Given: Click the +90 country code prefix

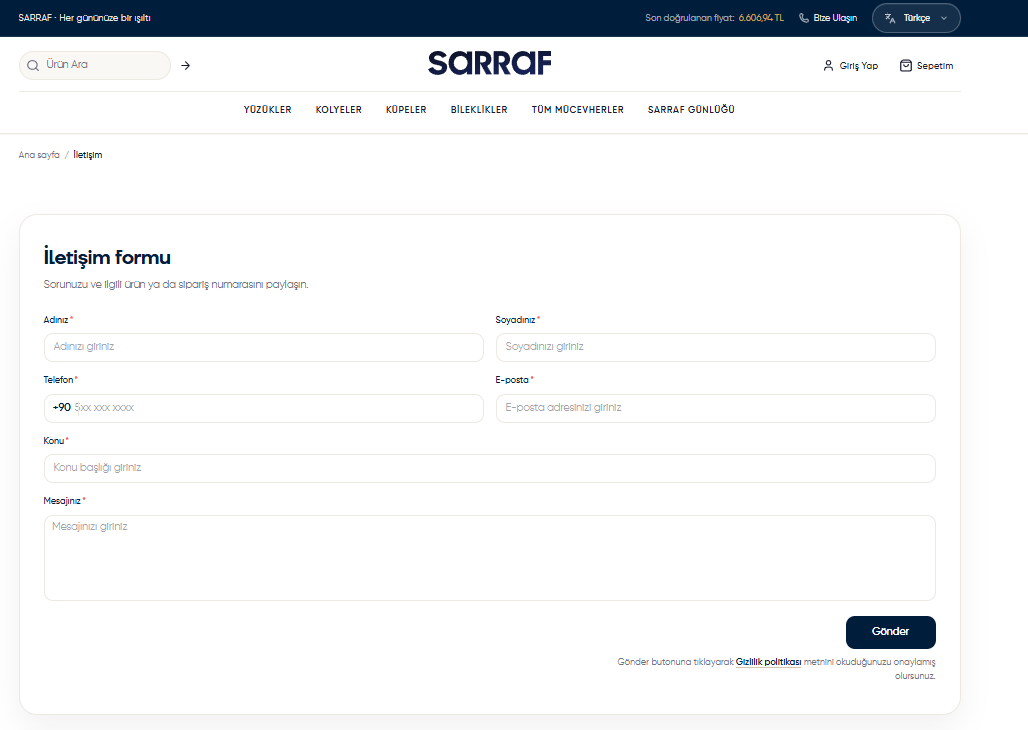Looking at the screenshot, I should 62,407.
